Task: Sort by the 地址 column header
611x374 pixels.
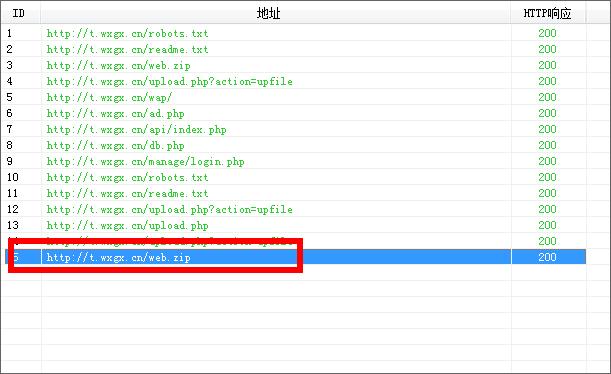Action: click(268, 13)
